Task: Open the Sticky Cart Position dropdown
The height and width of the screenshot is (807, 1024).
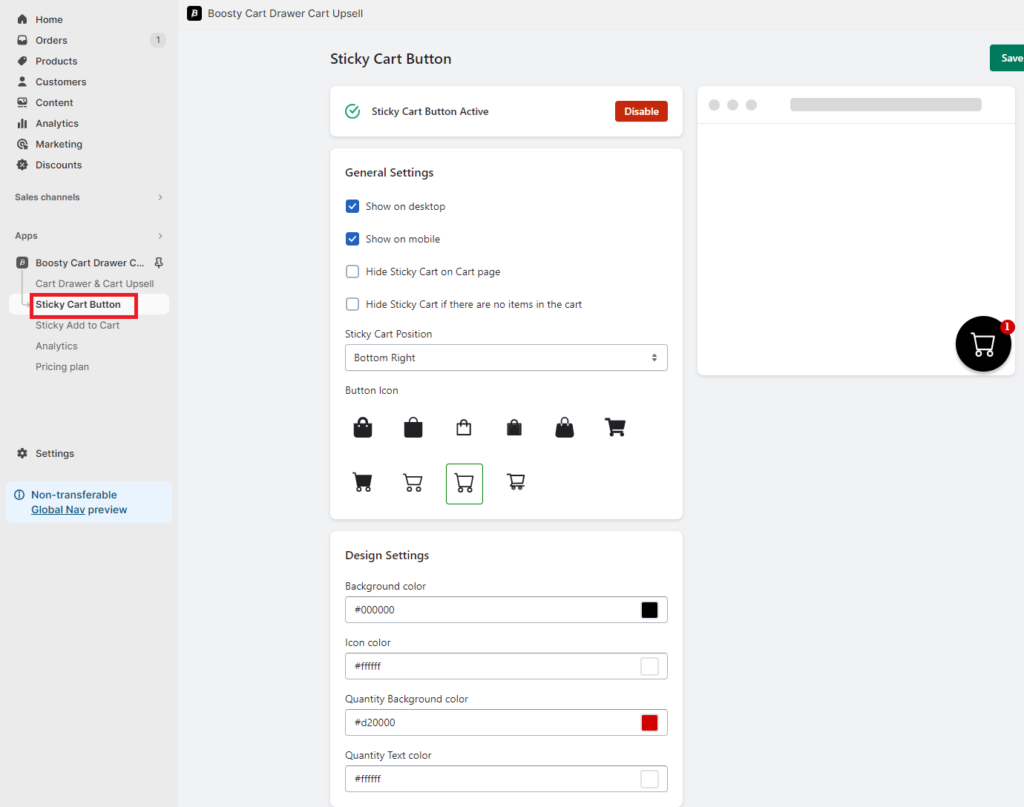Action: point(505,357)
